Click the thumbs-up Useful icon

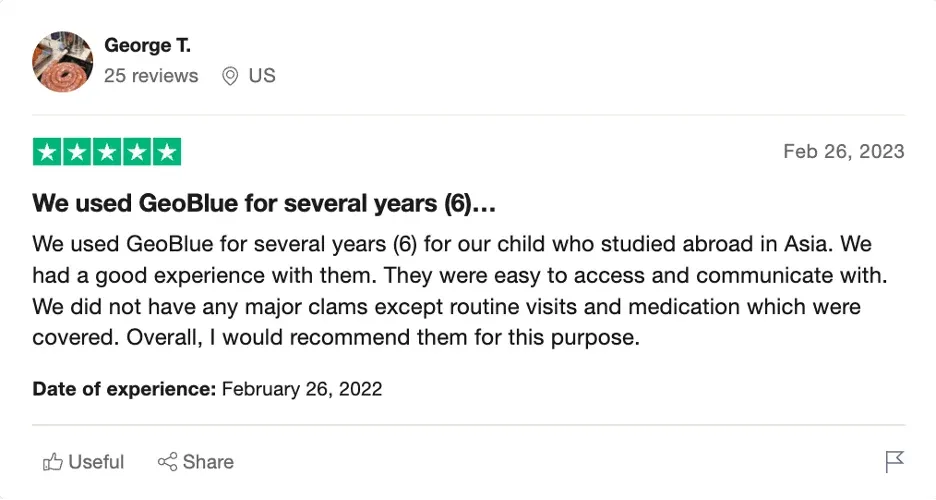(52, 462)
